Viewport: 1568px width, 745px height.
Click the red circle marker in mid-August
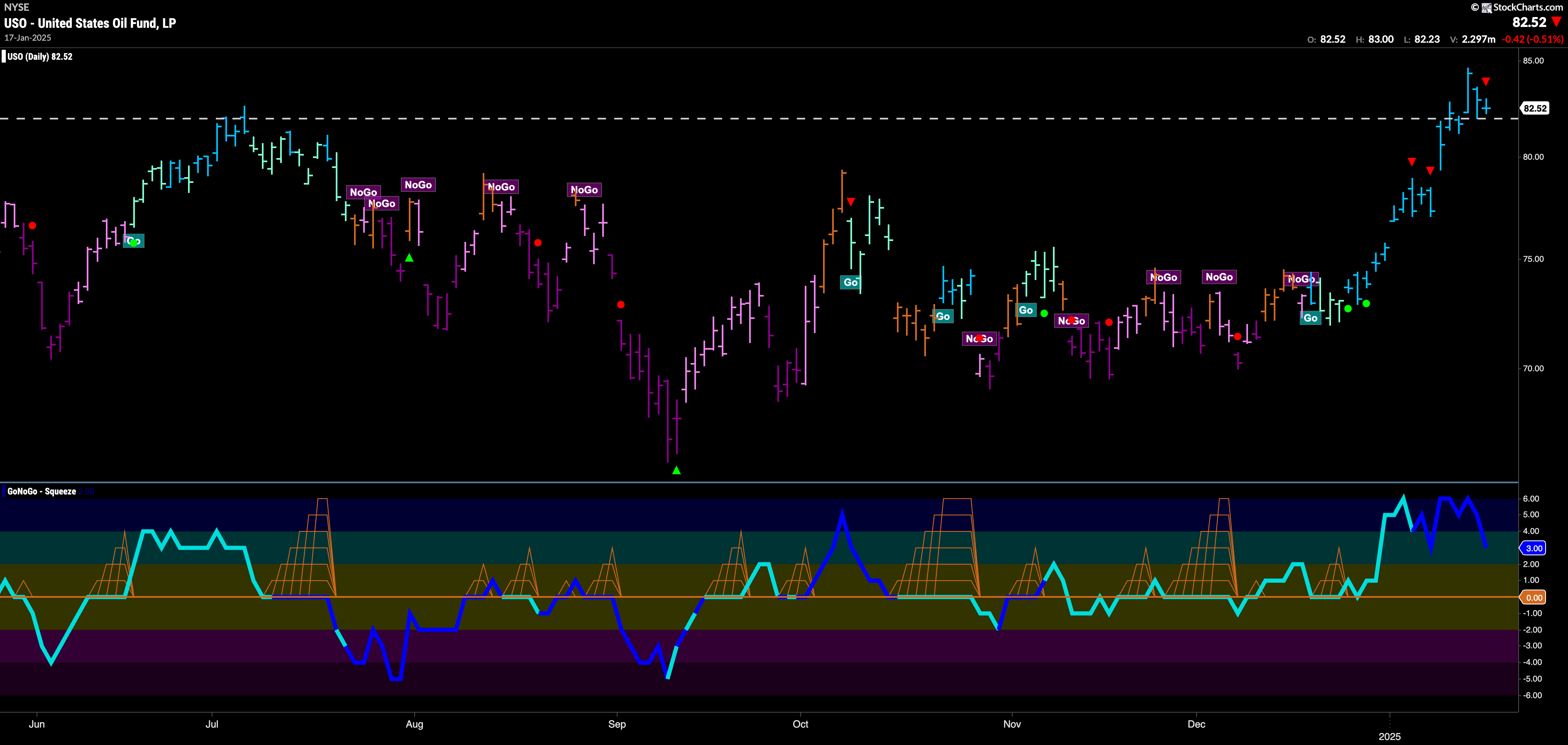[x=537, y=243]
